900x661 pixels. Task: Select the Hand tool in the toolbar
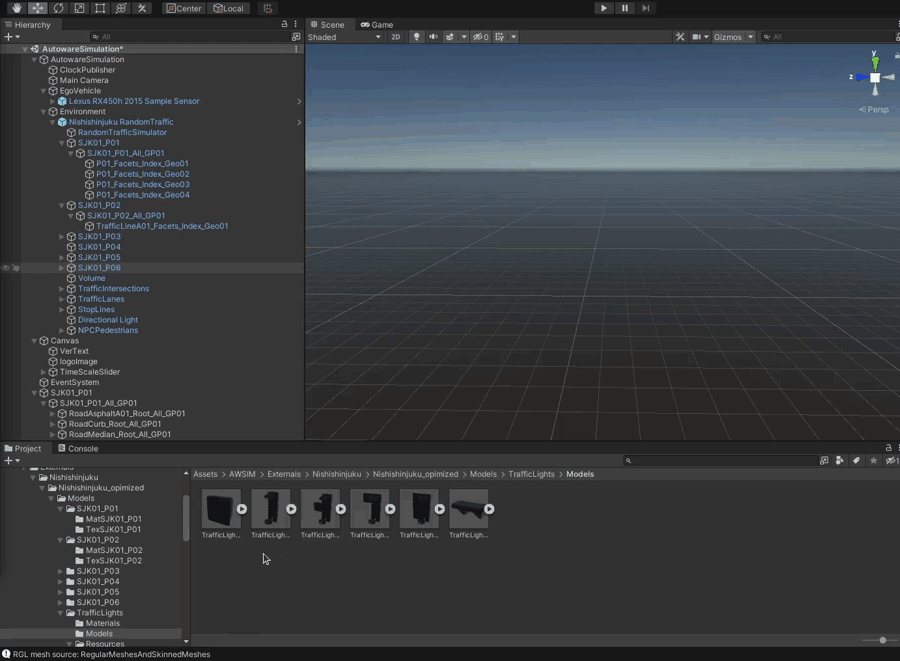[x=16, y=8]
